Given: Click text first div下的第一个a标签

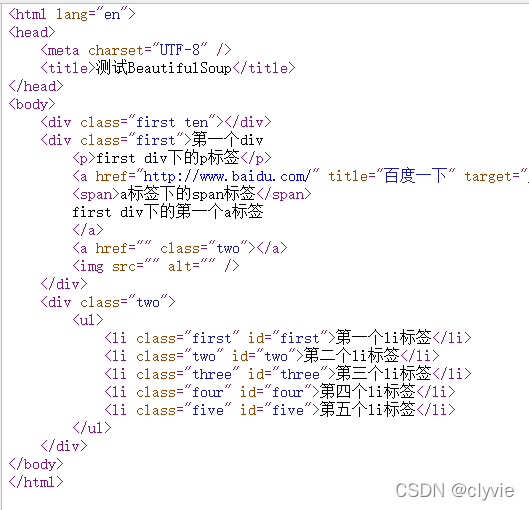Looking at the screenshot, I should [x=168, y=212].
